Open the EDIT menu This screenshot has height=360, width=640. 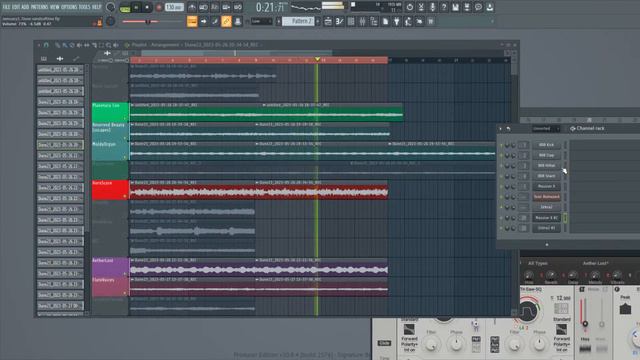(x=16, y=7)
